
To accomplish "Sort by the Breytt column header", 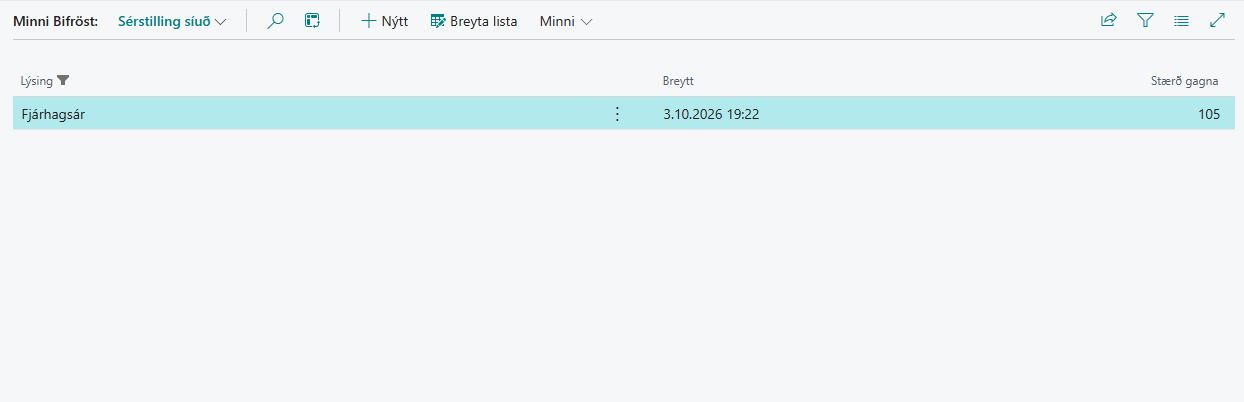I will coord(678,80).
